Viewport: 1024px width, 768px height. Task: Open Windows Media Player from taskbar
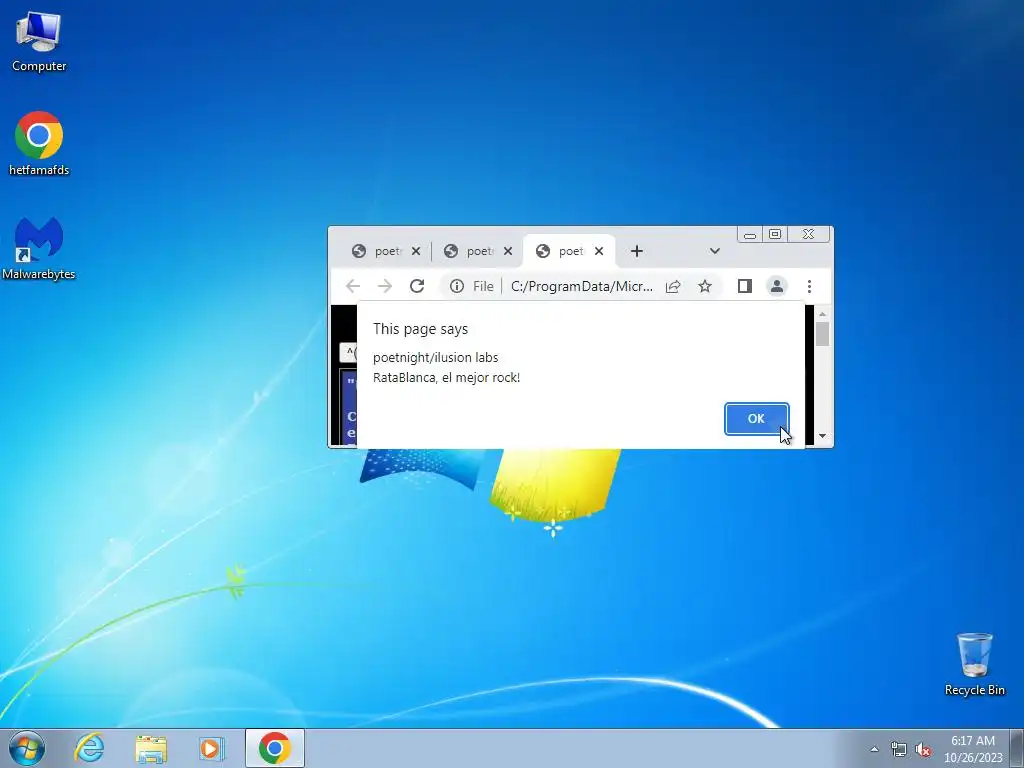(x=212, y=748)
